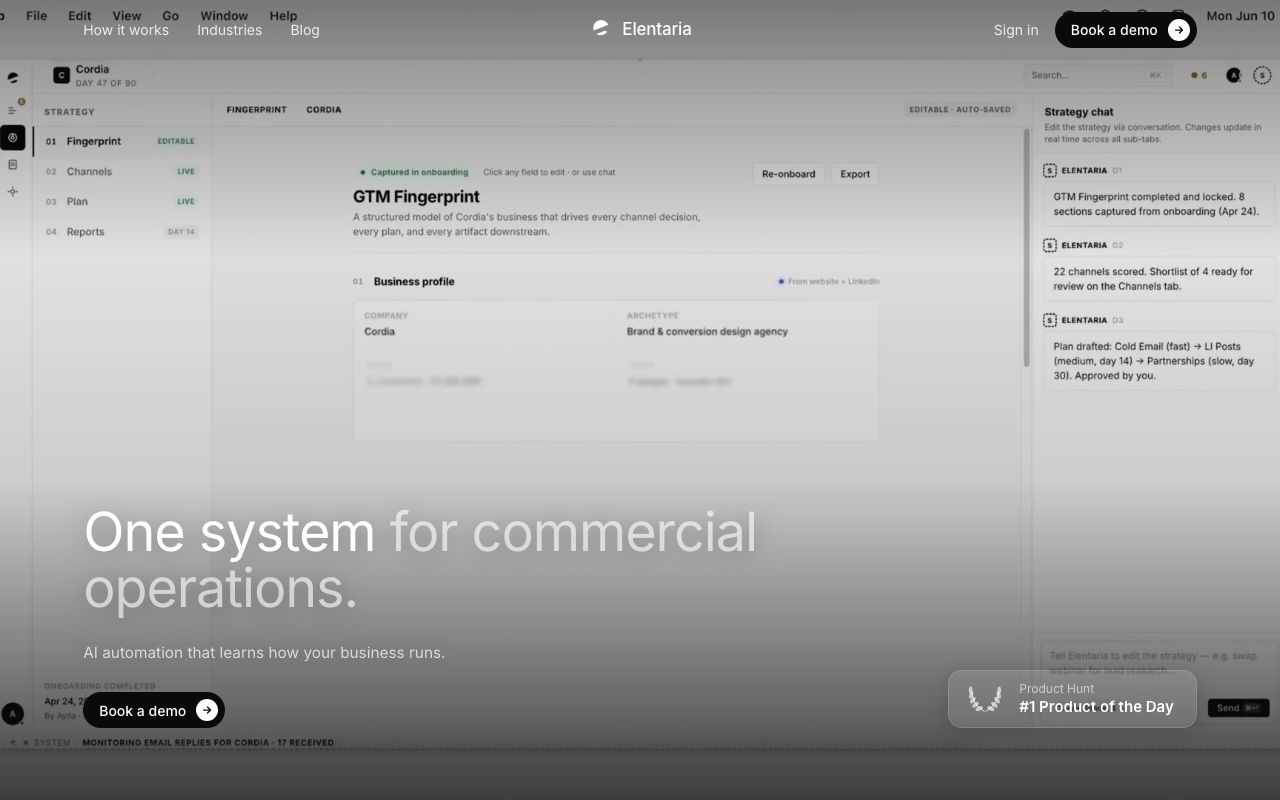1280x800 pixels.
Task: Open the Edit menu in the menu bar
Action: (x=80, y=15)
